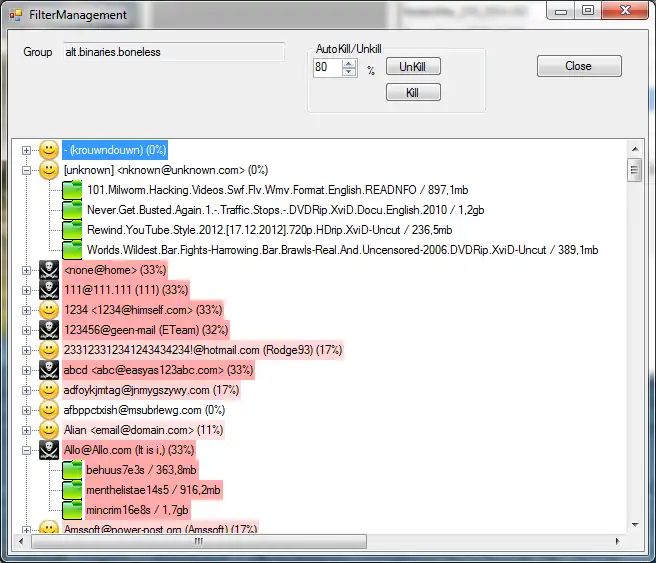This screenshot has height=563, width=656.
Task: Click the smiley icon for Alian email@domain.com
Action: (49, 430)
